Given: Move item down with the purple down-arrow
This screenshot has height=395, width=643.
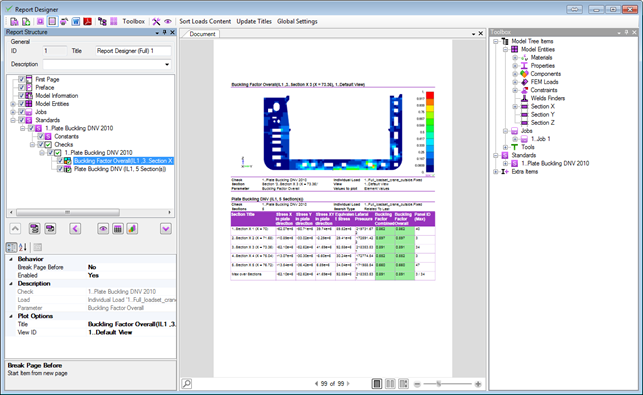Looking at the screenshot, I should (166, 228).
